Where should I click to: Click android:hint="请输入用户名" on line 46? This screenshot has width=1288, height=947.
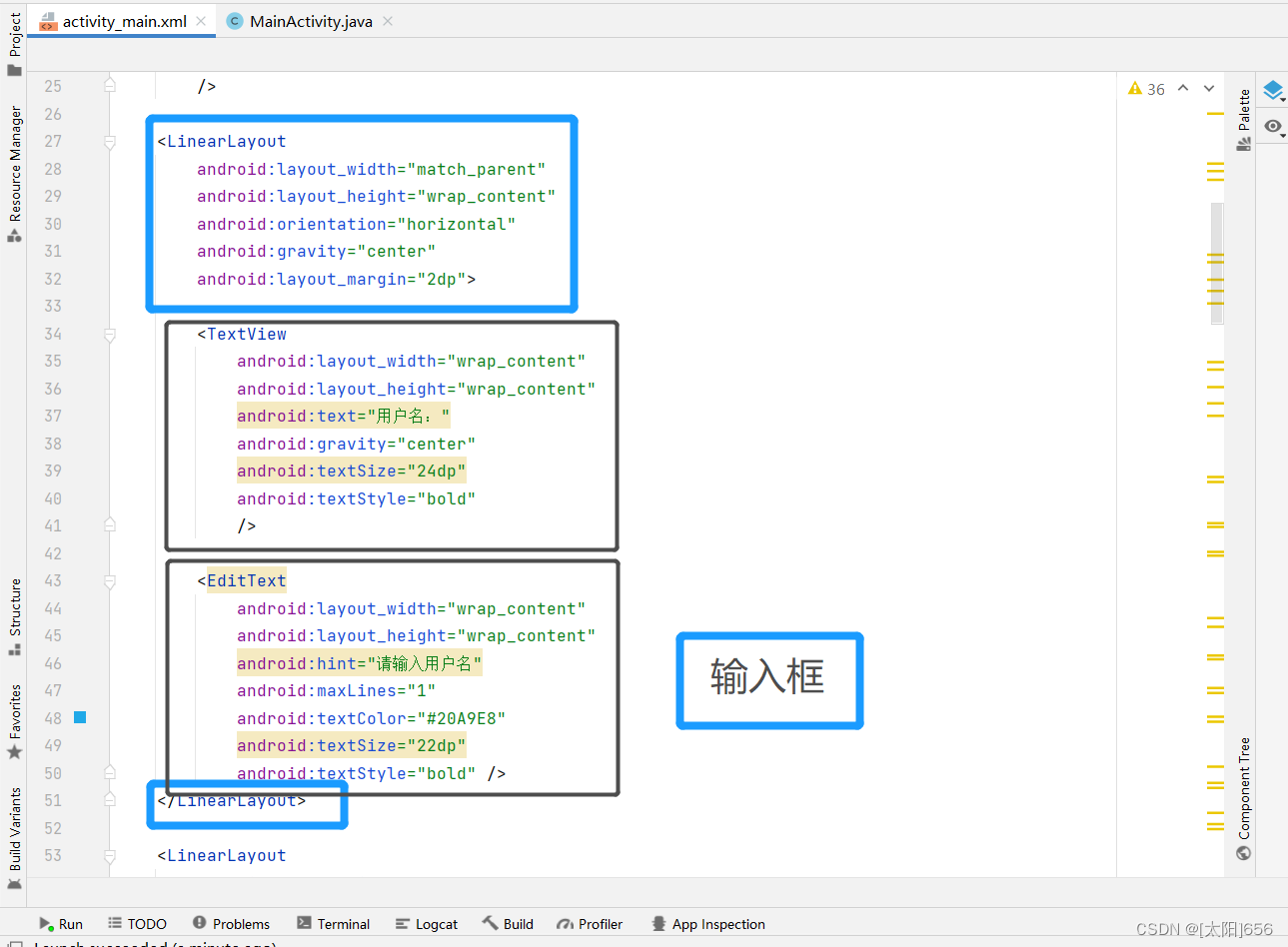point(360,664)
